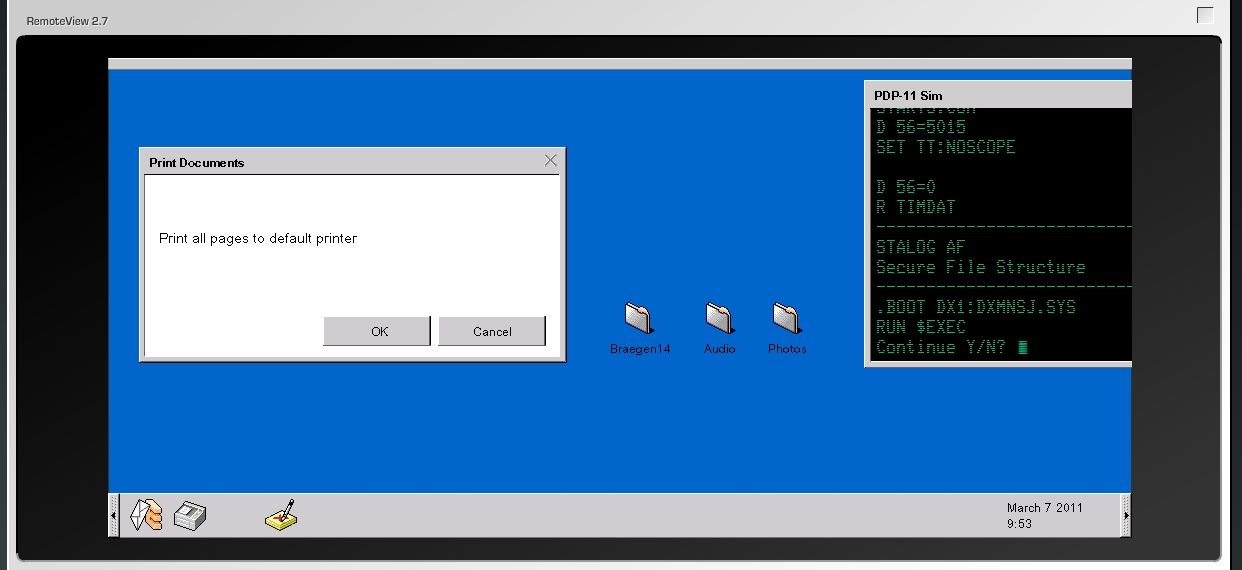Toggle the square box in RemoteView's top-right

(x=1205, y=15)
